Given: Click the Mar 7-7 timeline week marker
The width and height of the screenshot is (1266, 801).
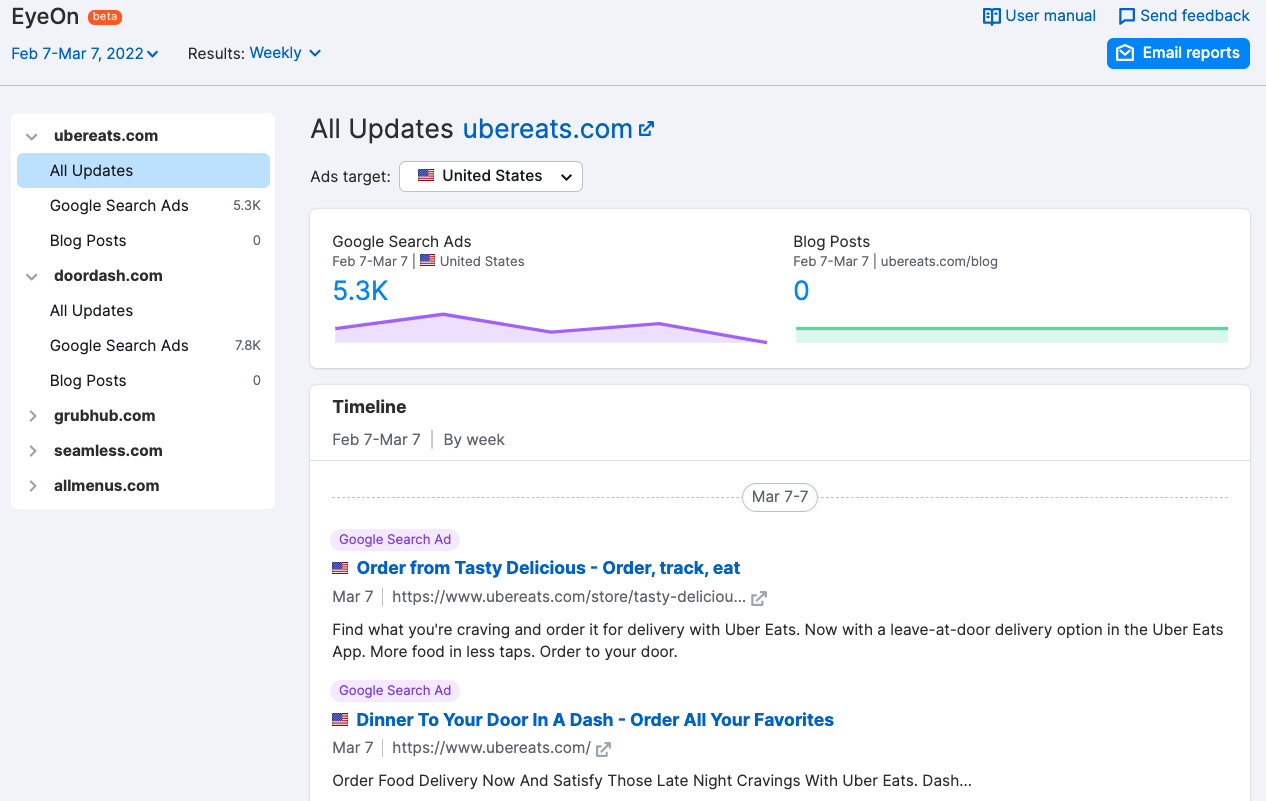Looking at the screenshot, I should (x=780, y=497).
